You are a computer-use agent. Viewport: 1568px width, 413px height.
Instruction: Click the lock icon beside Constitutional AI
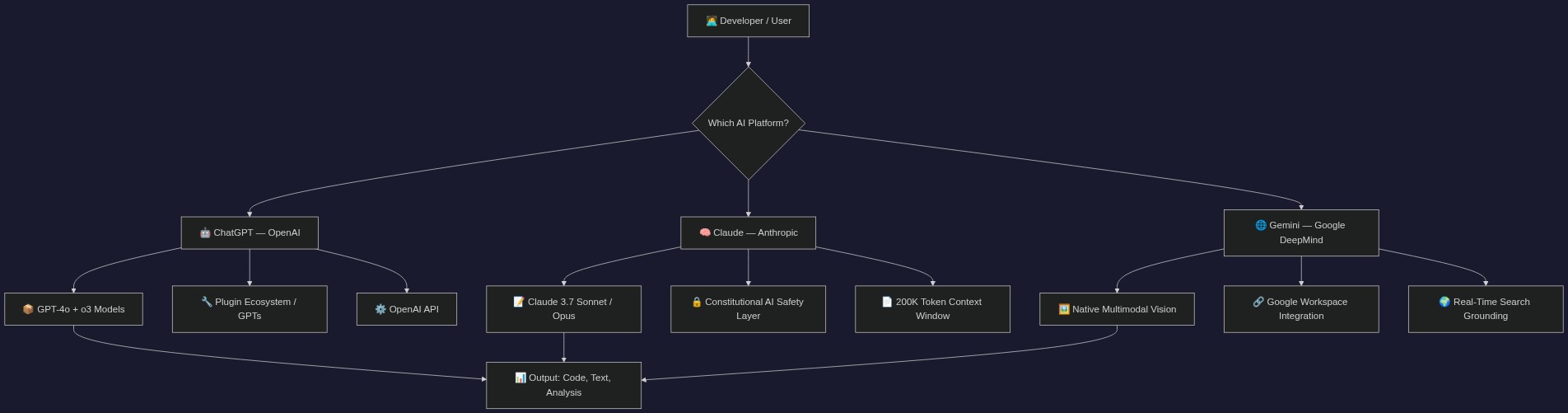pyautogui.click(x=697, y=302)
